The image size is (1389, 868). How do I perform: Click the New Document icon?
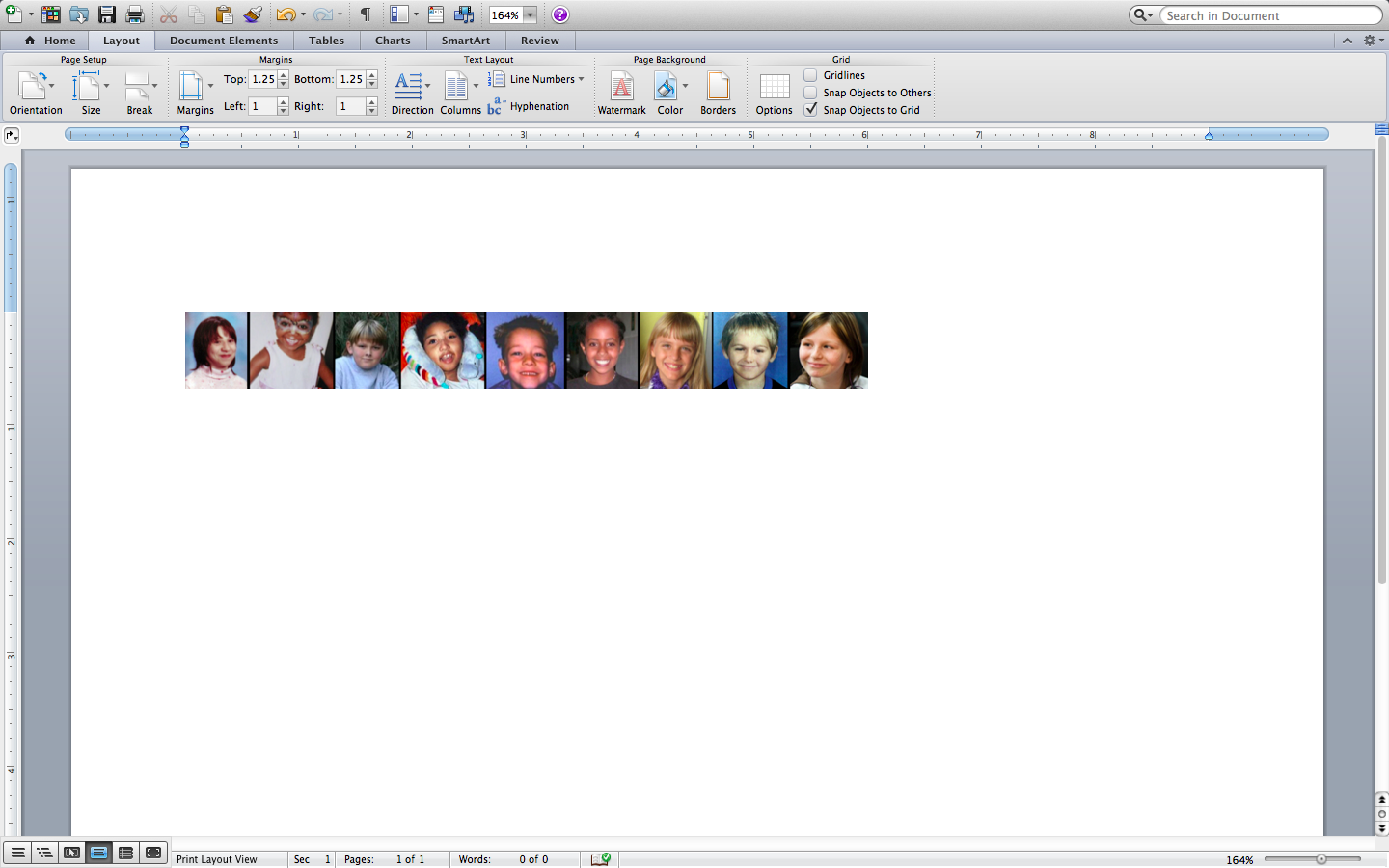14,14
